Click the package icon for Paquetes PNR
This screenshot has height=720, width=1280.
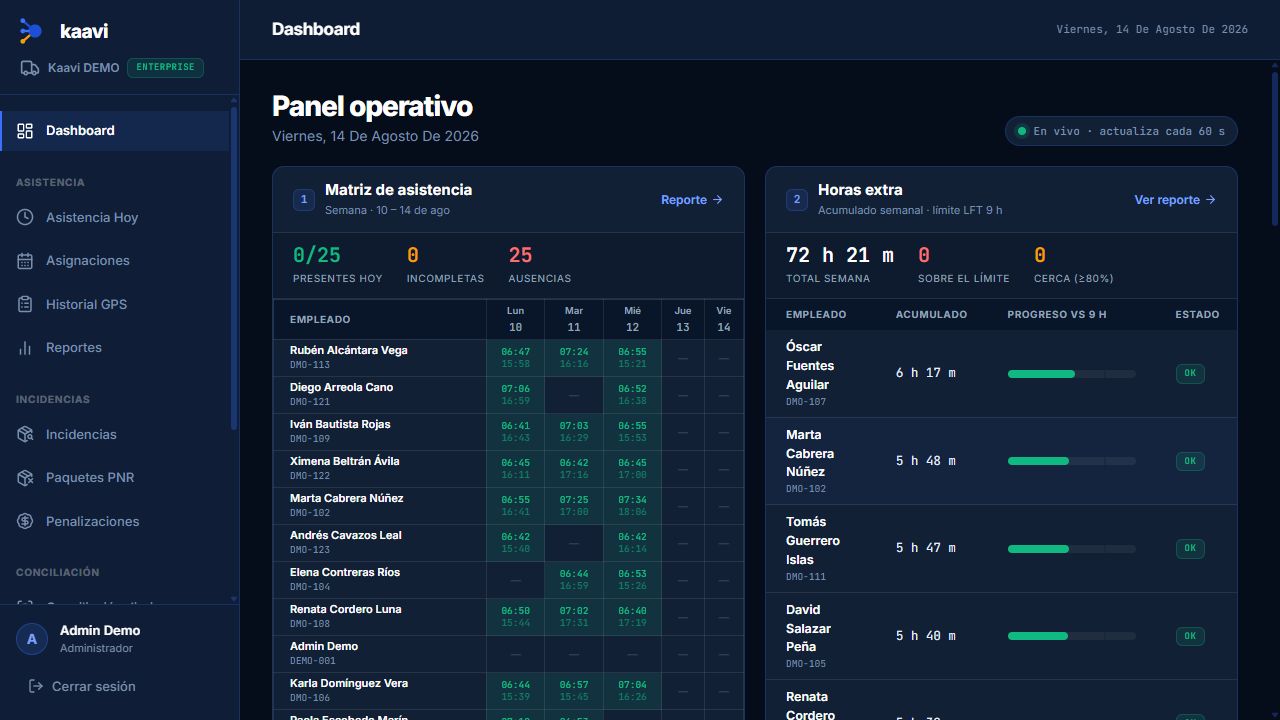click(26, 478)
